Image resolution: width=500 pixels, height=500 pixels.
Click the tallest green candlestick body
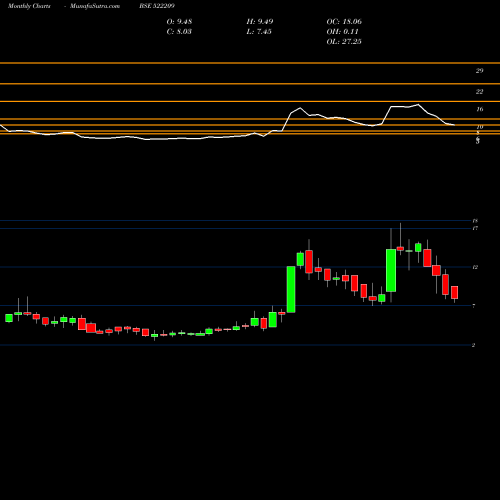pyautogui.click(x=291, y=289)
